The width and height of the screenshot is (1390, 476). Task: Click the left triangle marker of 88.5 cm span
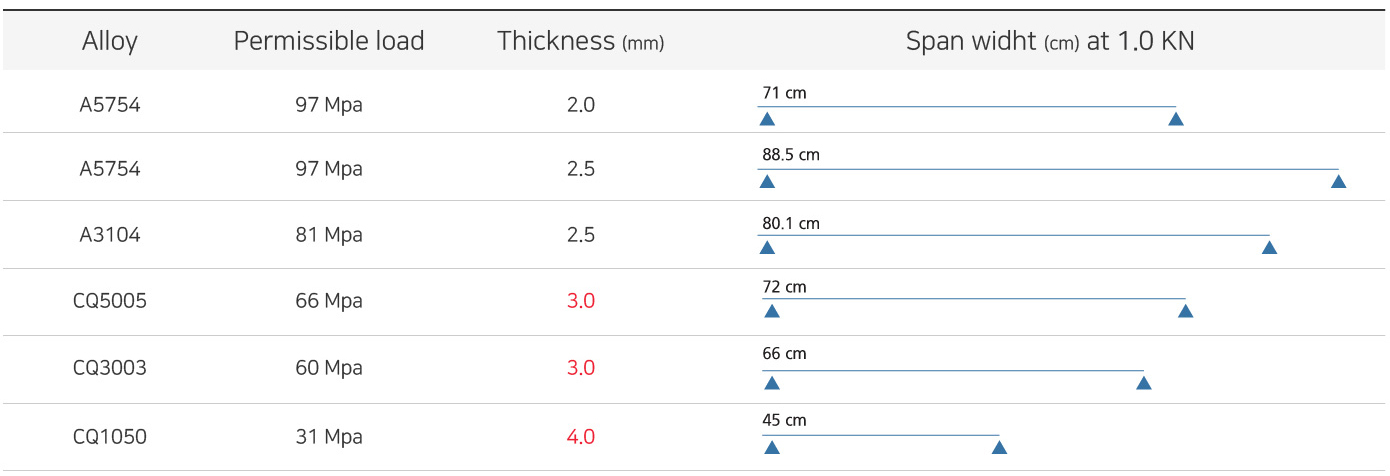(767, 181)
